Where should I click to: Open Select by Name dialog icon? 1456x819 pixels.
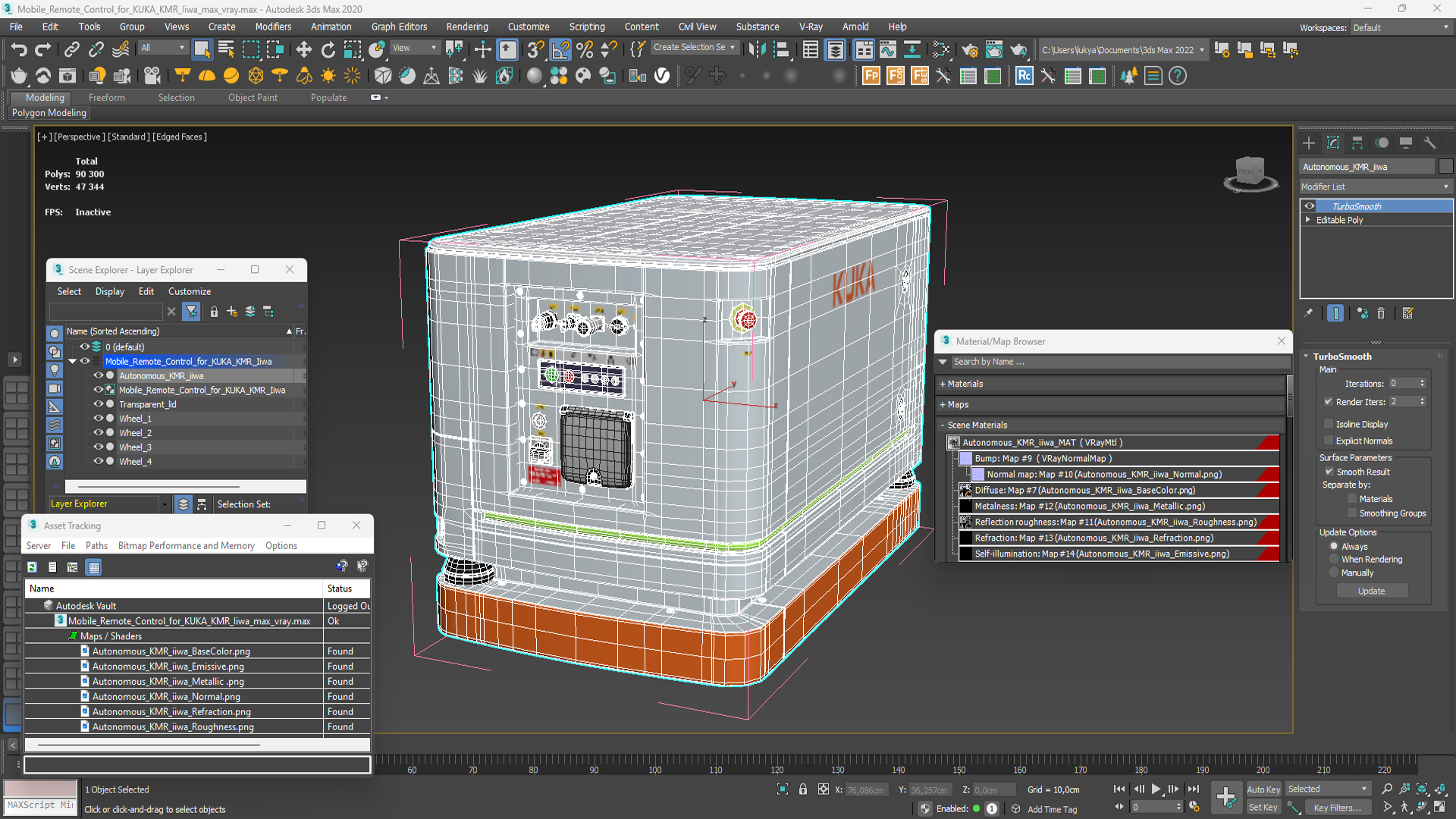226,50
